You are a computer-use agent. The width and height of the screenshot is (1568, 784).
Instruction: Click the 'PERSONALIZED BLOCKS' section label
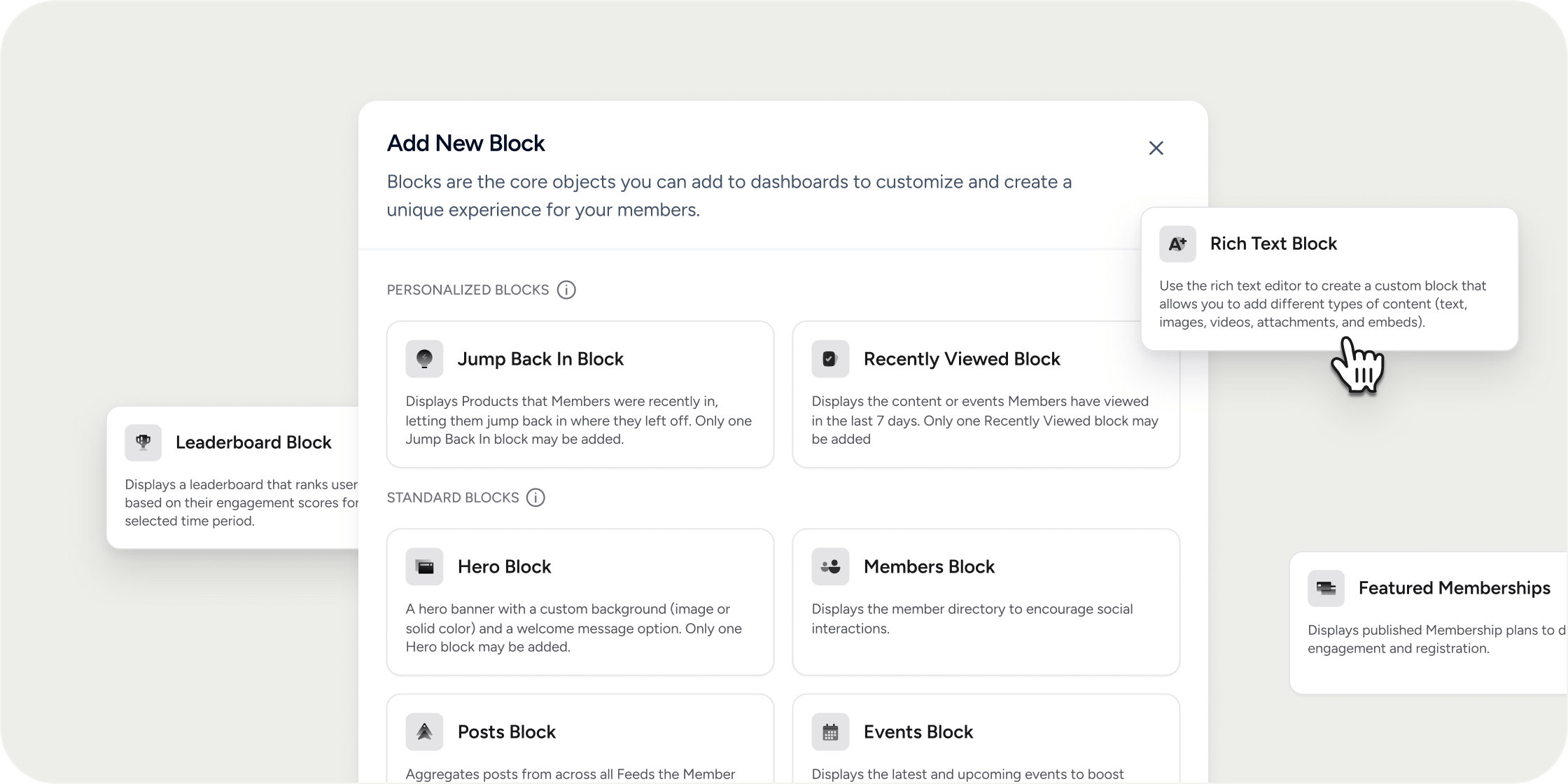click(x=468, y=290)
